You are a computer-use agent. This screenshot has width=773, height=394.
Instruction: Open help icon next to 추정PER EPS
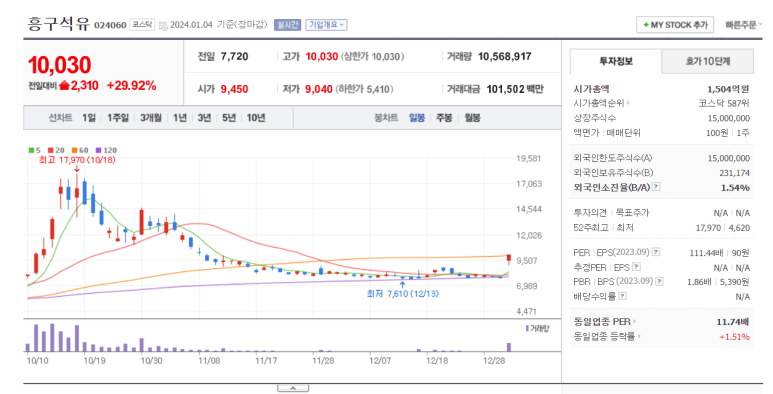[x=636, y=267]
